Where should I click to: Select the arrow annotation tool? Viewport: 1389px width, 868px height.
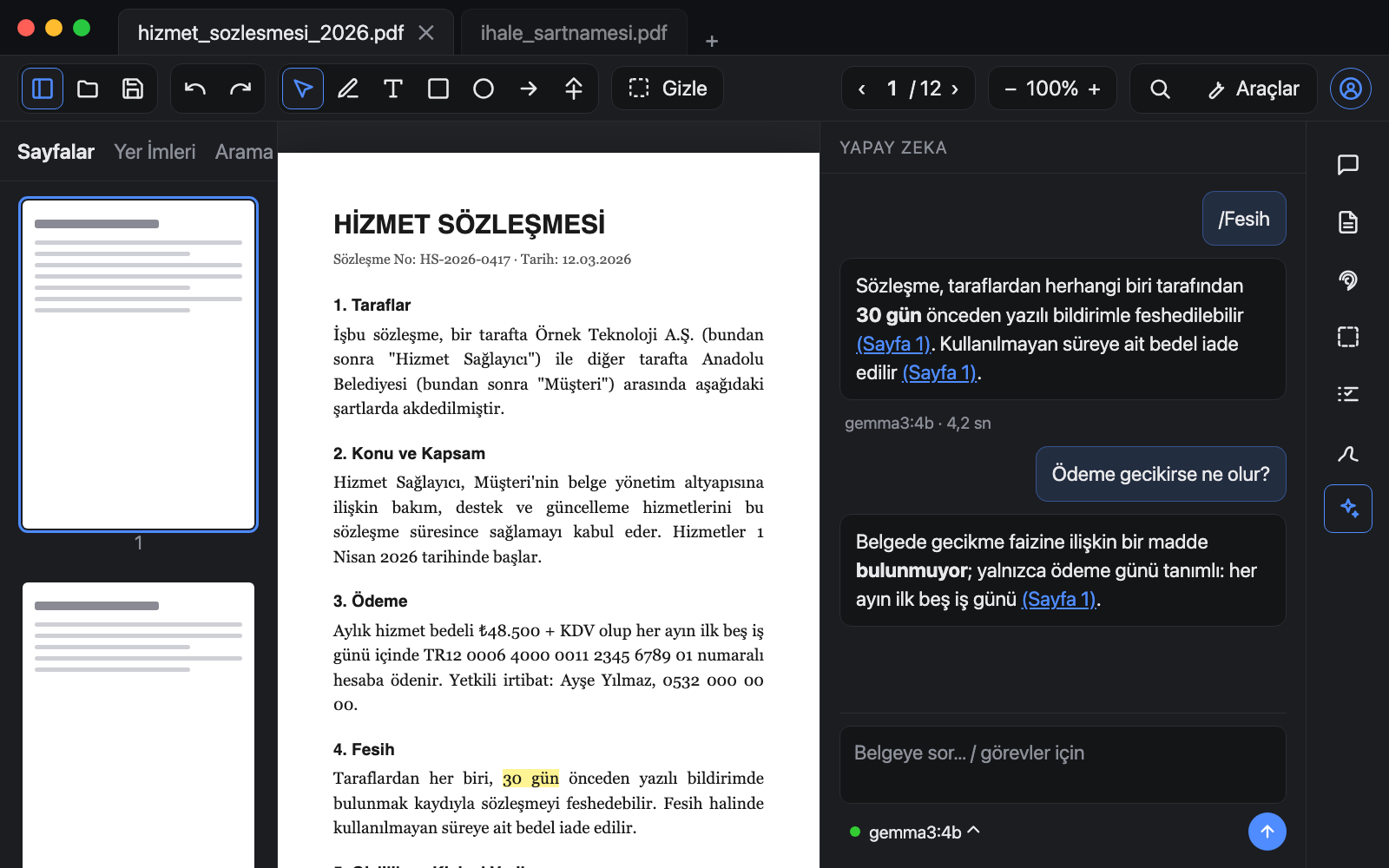pyautogui.click(x=529, y=89)
